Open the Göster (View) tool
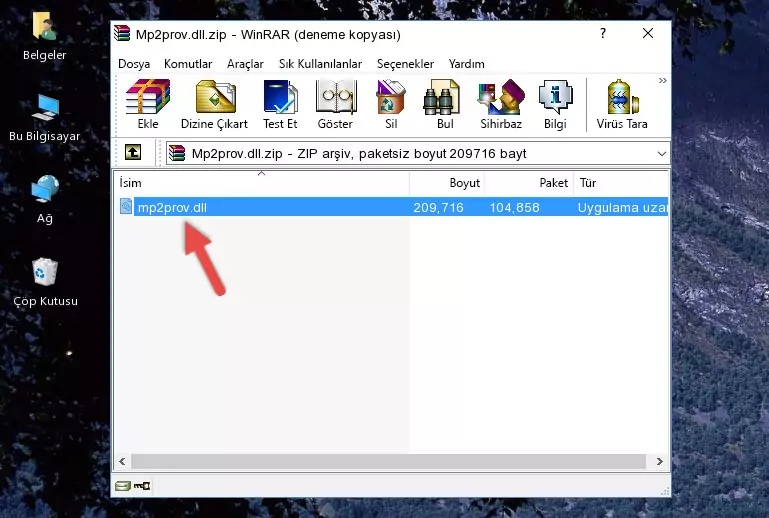Screen dimensions: 769x518 [335, 104]
